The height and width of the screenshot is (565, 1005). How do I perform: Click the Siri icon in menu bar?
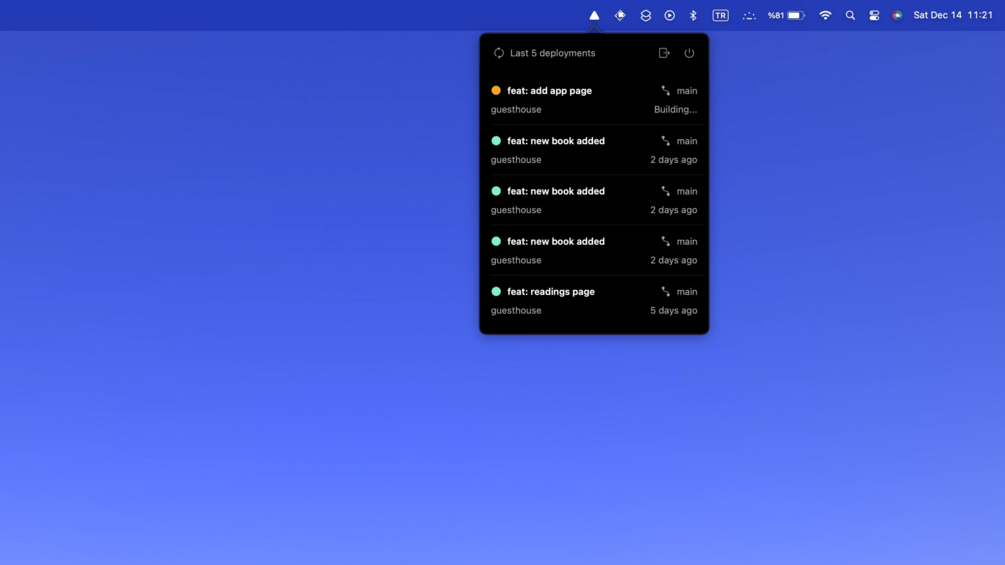click(897, 15)
